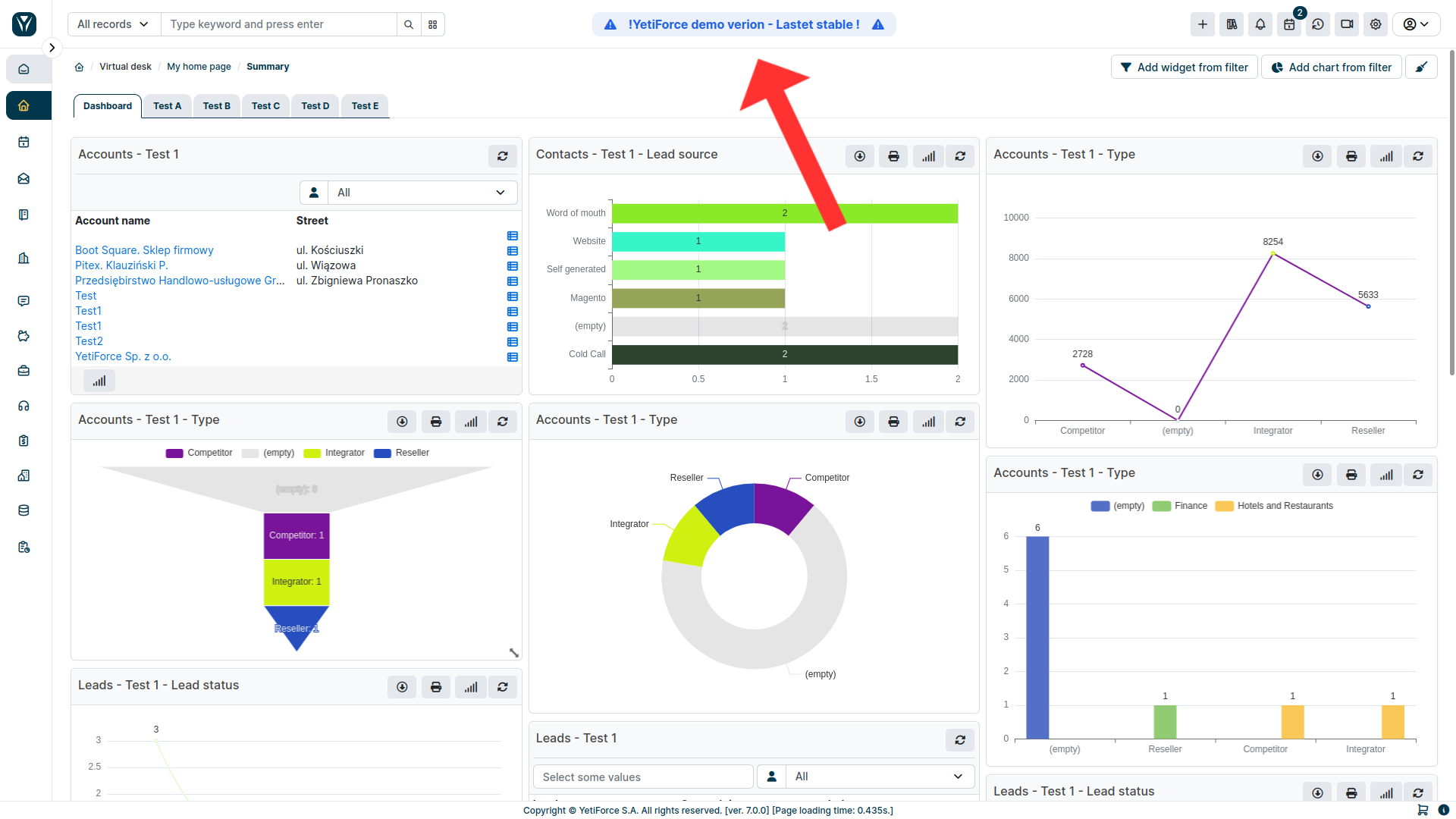Open recent activity history icon
The width and height of the screenshot is (1456, 819).
(1318, 24)
